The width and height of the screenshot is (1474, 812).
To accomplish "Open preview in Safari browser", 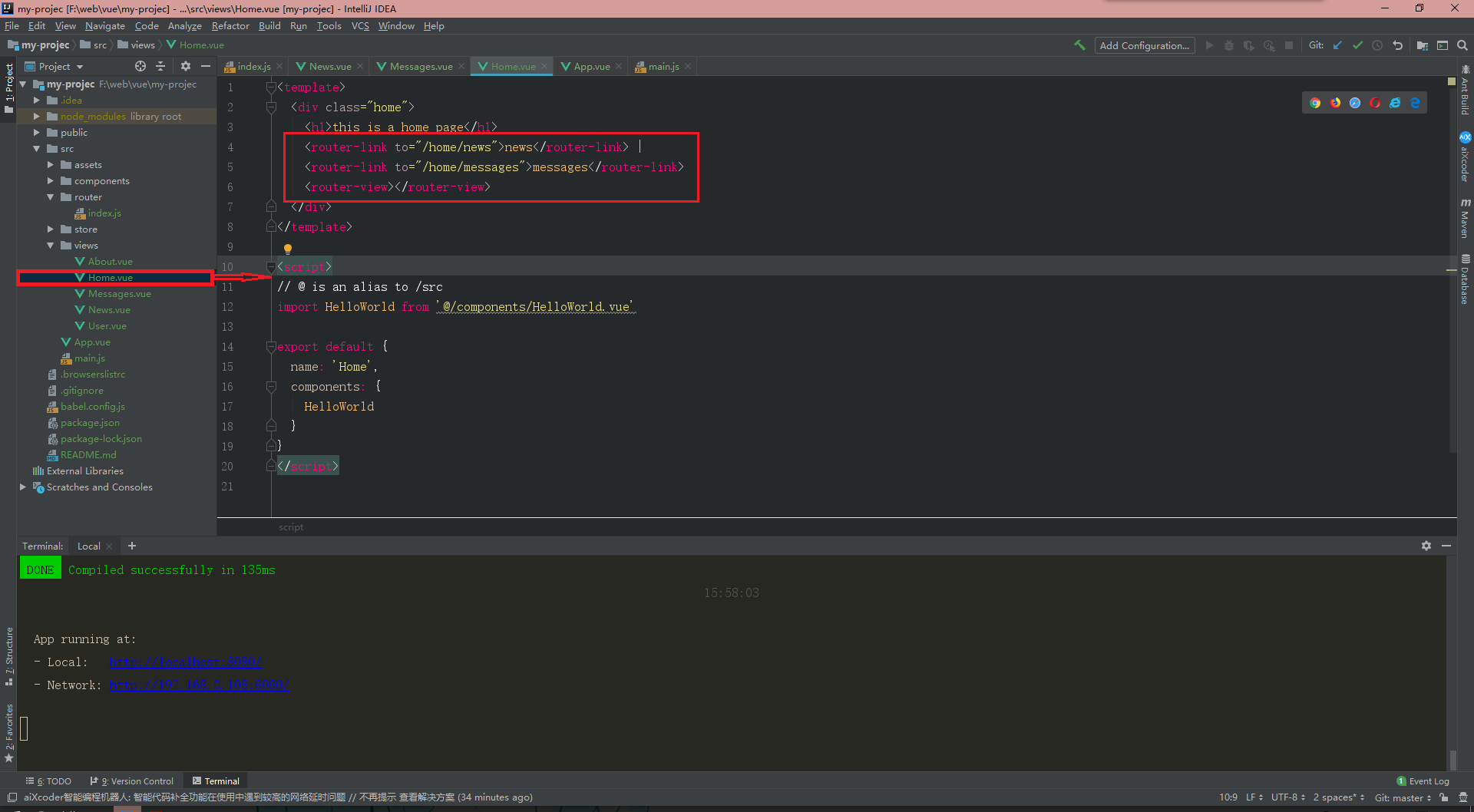I will [x=1355, y=103].
